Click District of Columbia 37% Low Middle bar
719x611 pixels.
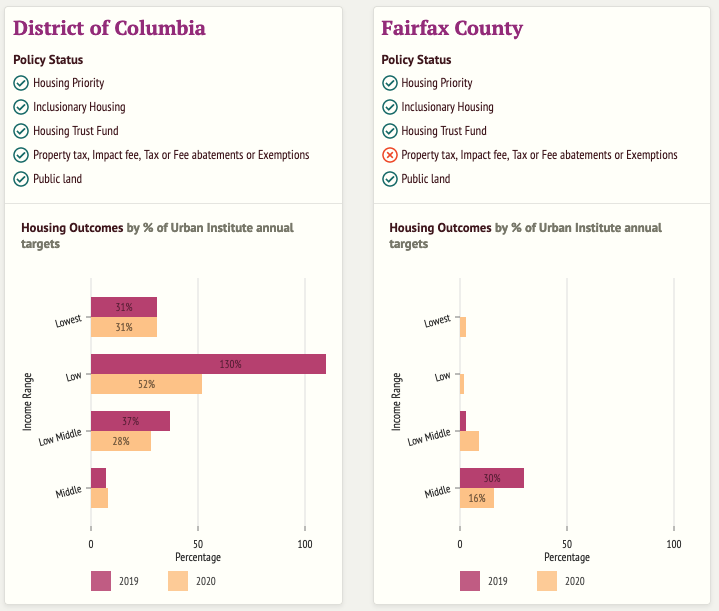point(130,421)
